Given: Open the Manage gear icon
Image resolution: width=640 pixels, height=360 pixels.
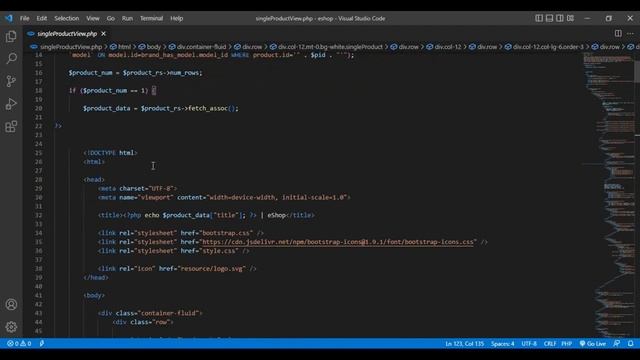Looking at the screenshot, I should [11, 327].
